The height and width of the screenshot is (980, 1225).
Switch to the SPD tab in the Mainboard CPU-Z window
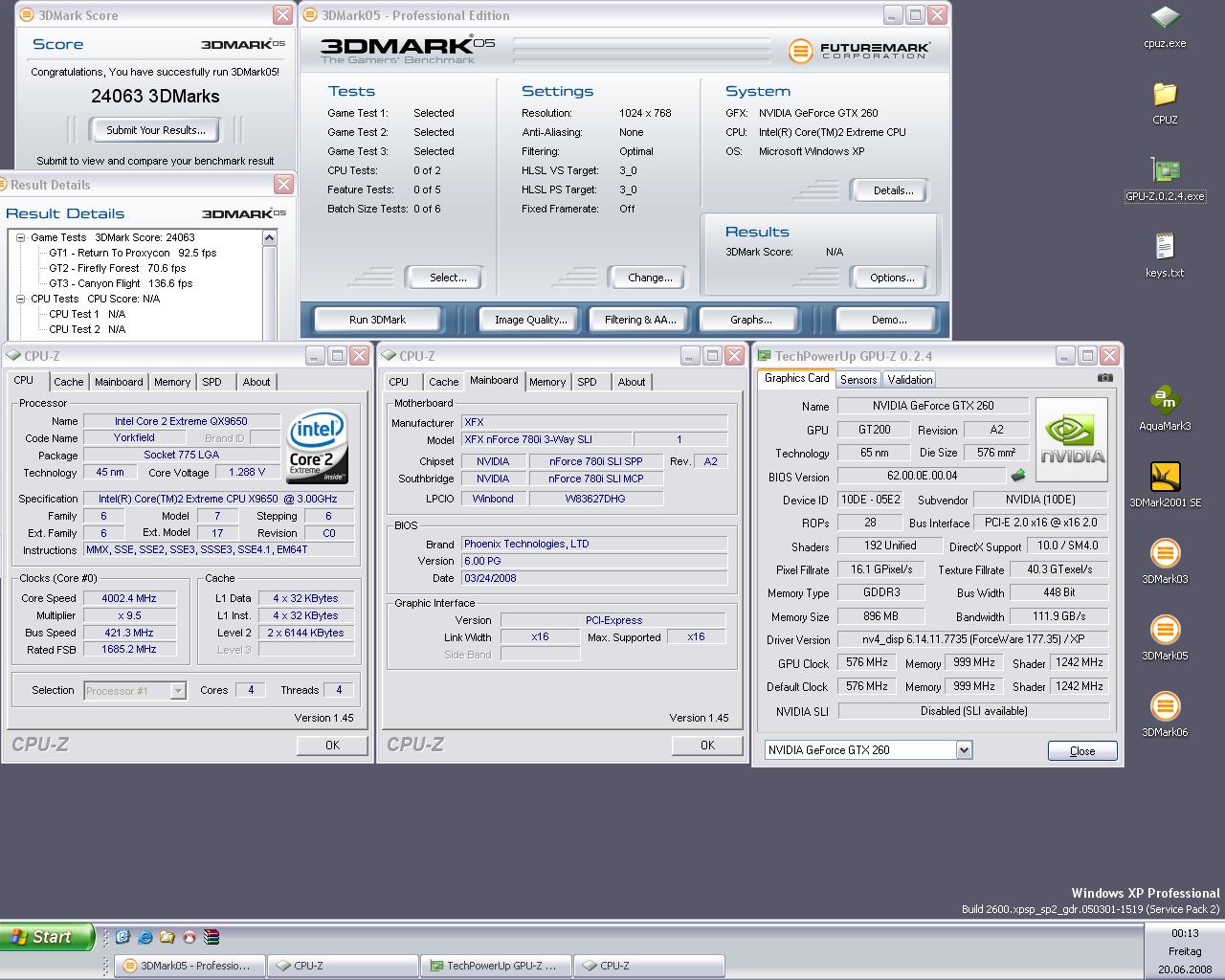coord(587,382)
